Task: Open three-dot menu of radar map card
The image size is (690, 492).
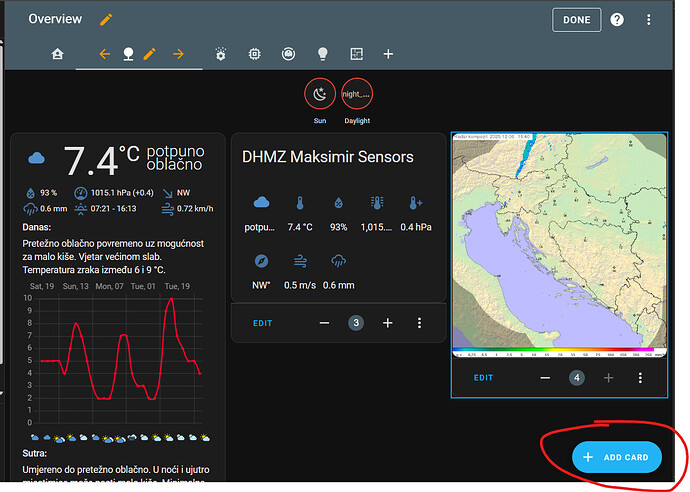Action: 640,378
